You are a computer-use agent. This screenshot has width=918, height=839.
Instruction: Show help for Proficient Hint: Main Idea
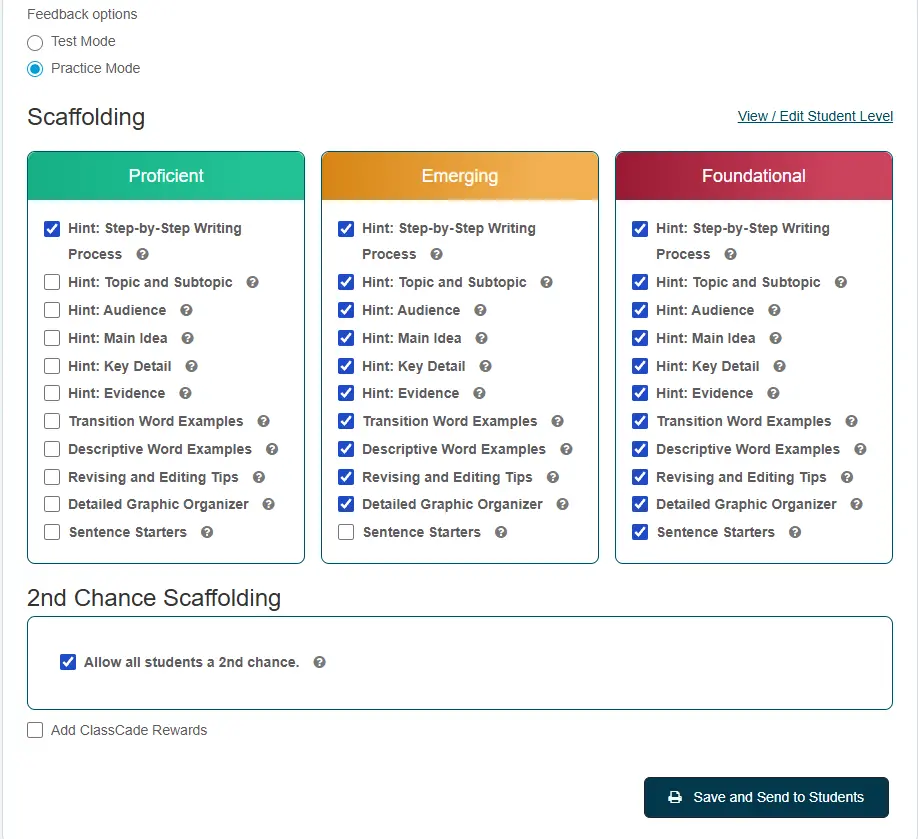187,338
